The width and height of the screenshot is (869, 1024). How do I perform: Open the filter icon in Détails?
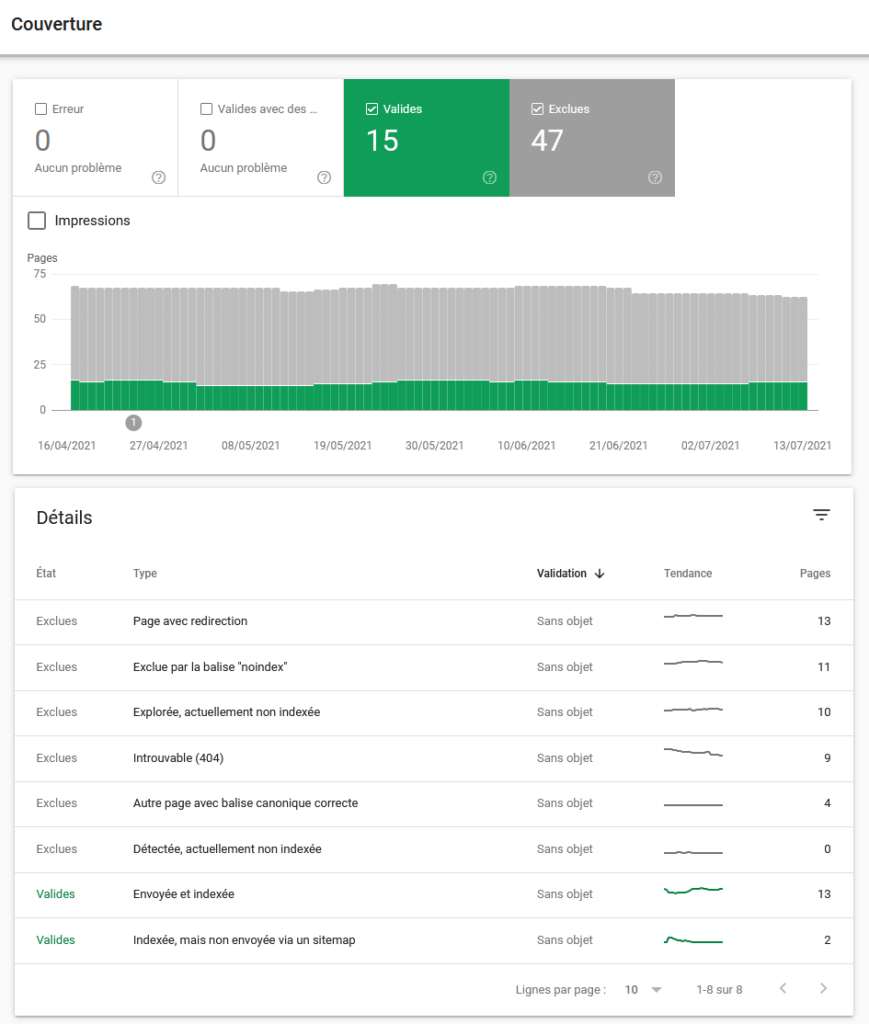(x=821, y=515)
